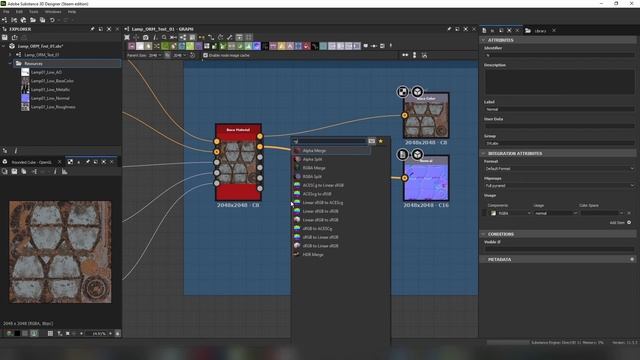This screenshot has width=640, height=360.
Task: Click the Description text area
Action: [x=559, y=82]
